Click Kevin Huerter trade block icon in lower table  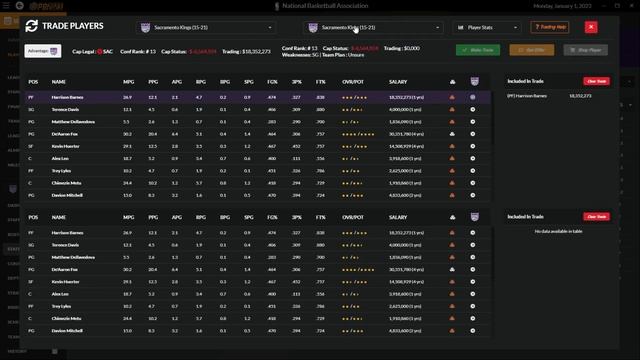pyautogui.click(x=452, y=282)
